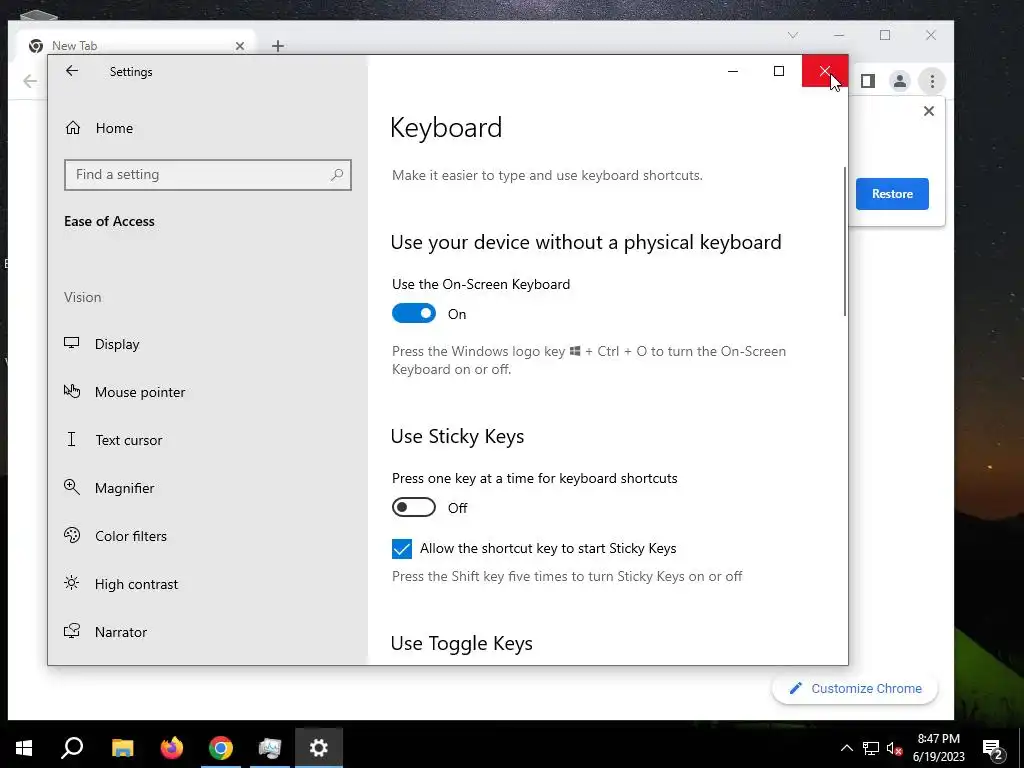This screenshot has width=1024, height=768.
Task: Click the Find a setting search box
Action: tap(208, 175)
